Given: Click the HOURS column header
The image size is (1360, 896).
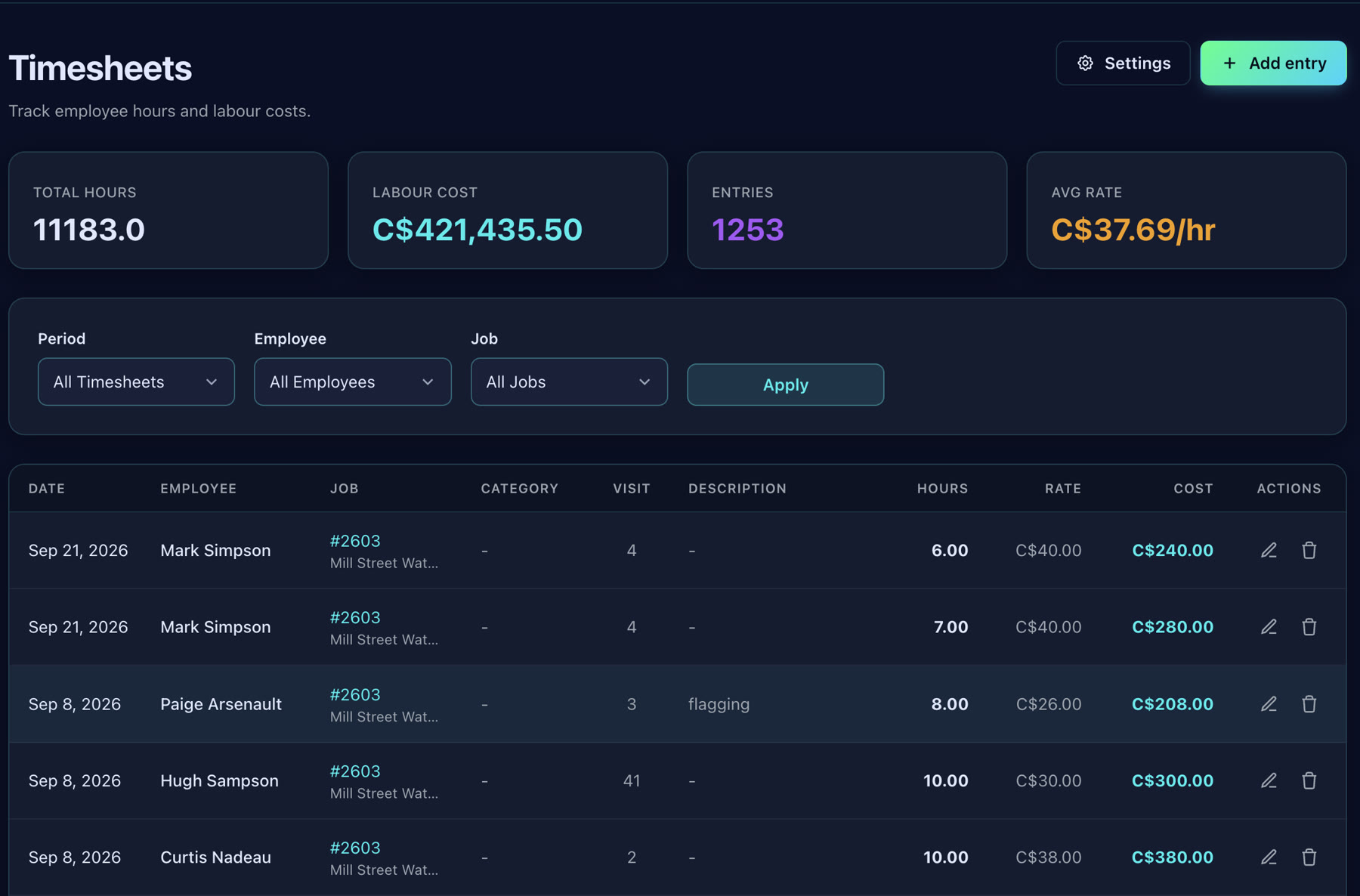Looking at the screenshot, I should [942, 489].
